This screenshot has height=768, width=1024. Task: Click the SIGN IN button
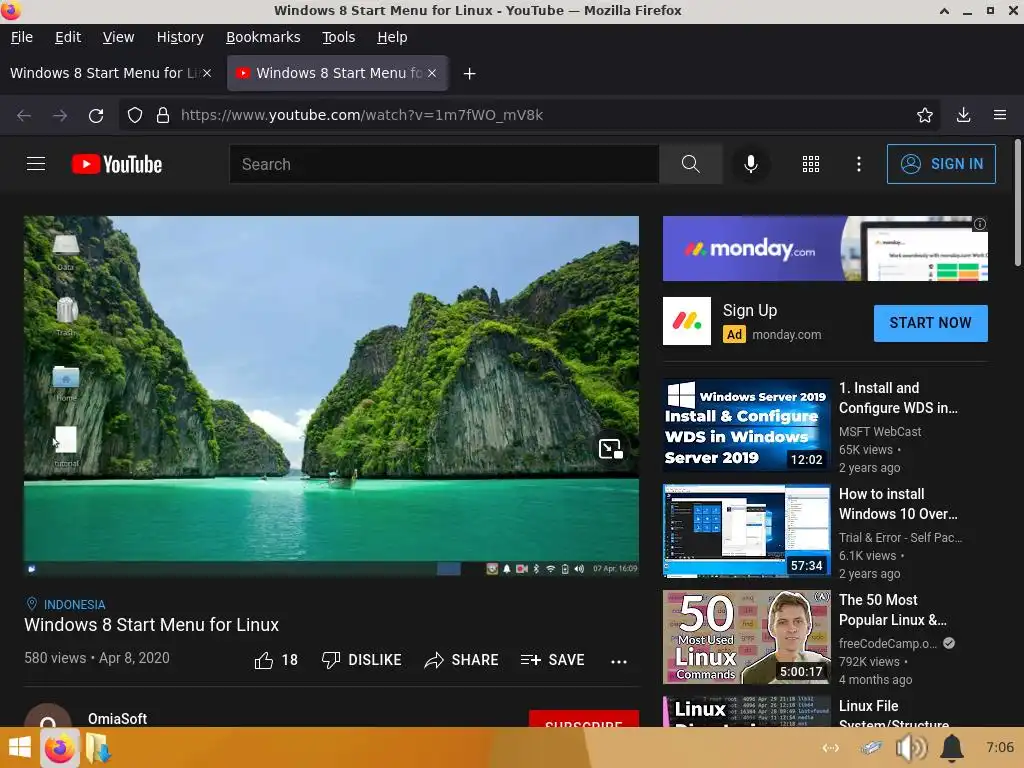click(x=941, y=164)
